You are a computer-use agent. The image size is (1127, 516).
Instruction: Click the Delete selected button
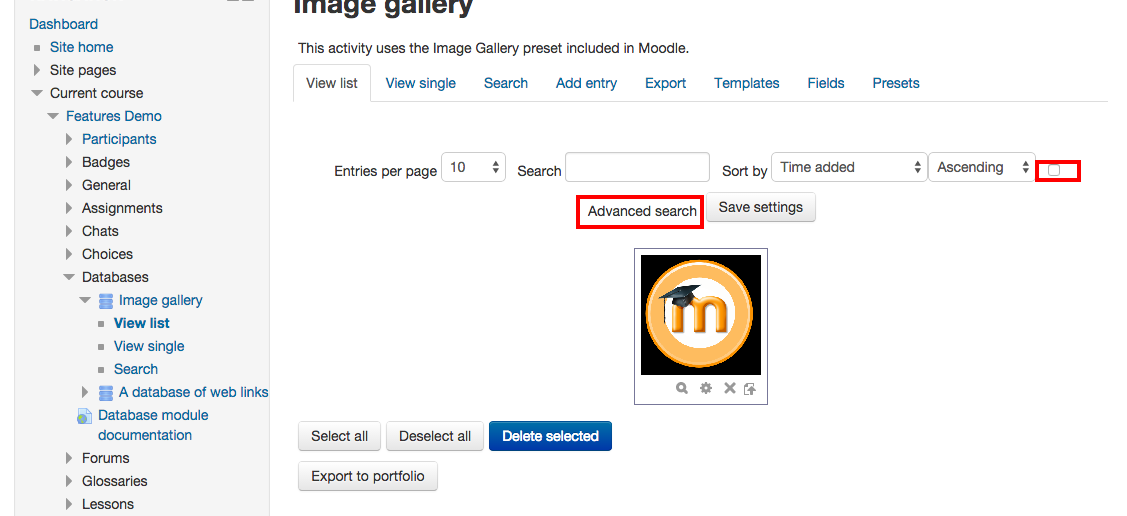click(550, 436)
